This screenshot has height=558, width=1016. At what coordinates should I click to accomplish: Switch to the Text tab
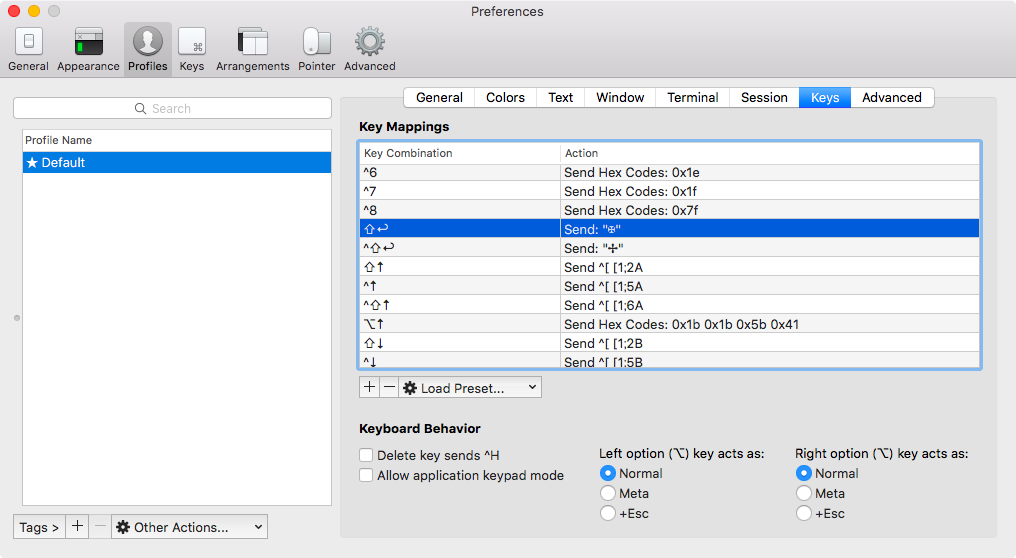(x=560, y=97)
